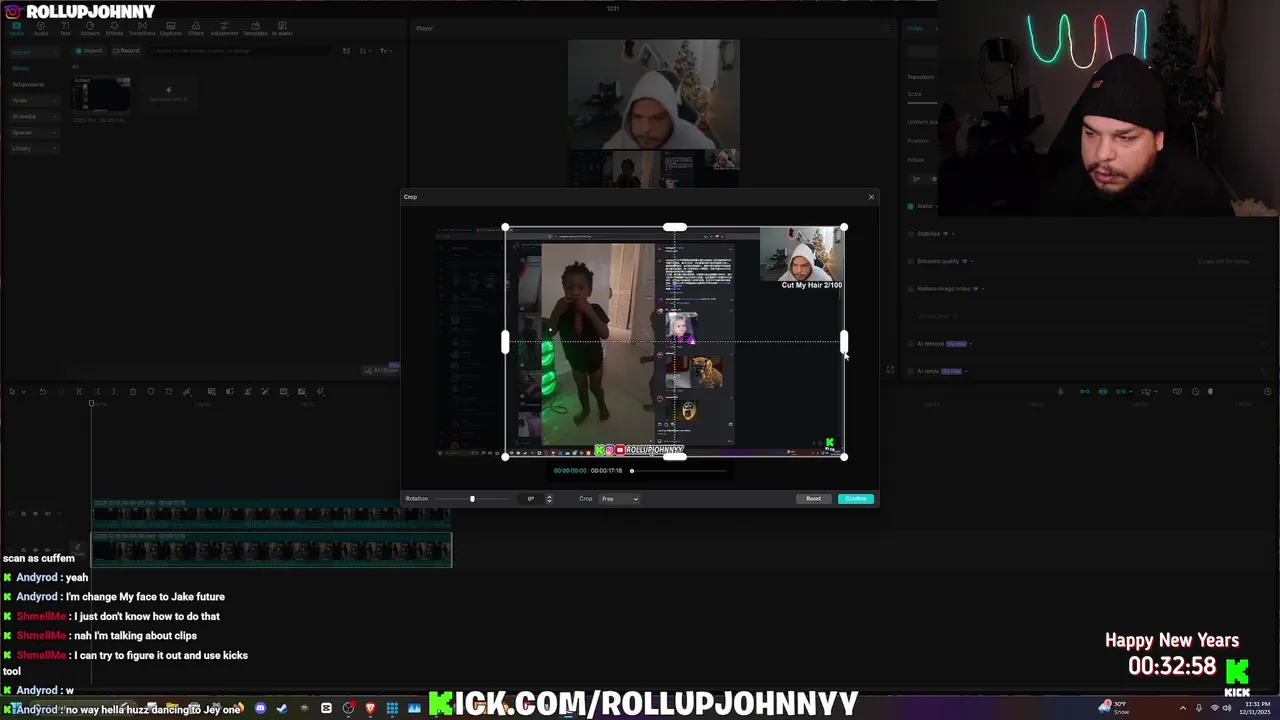Reset the crop settings
This screenshot has width=1280, height=720.
click(813, 498)
